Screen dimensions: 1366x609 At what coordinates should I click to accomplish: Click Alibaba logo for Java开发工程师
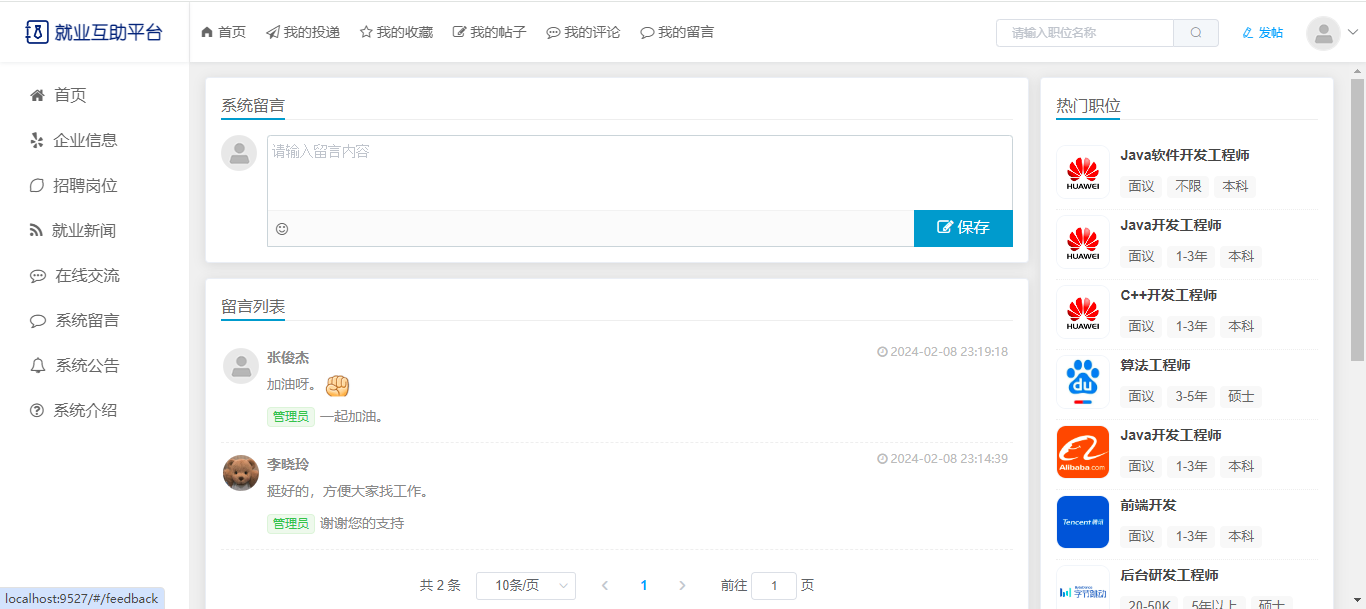click(x=1083, y=452)
